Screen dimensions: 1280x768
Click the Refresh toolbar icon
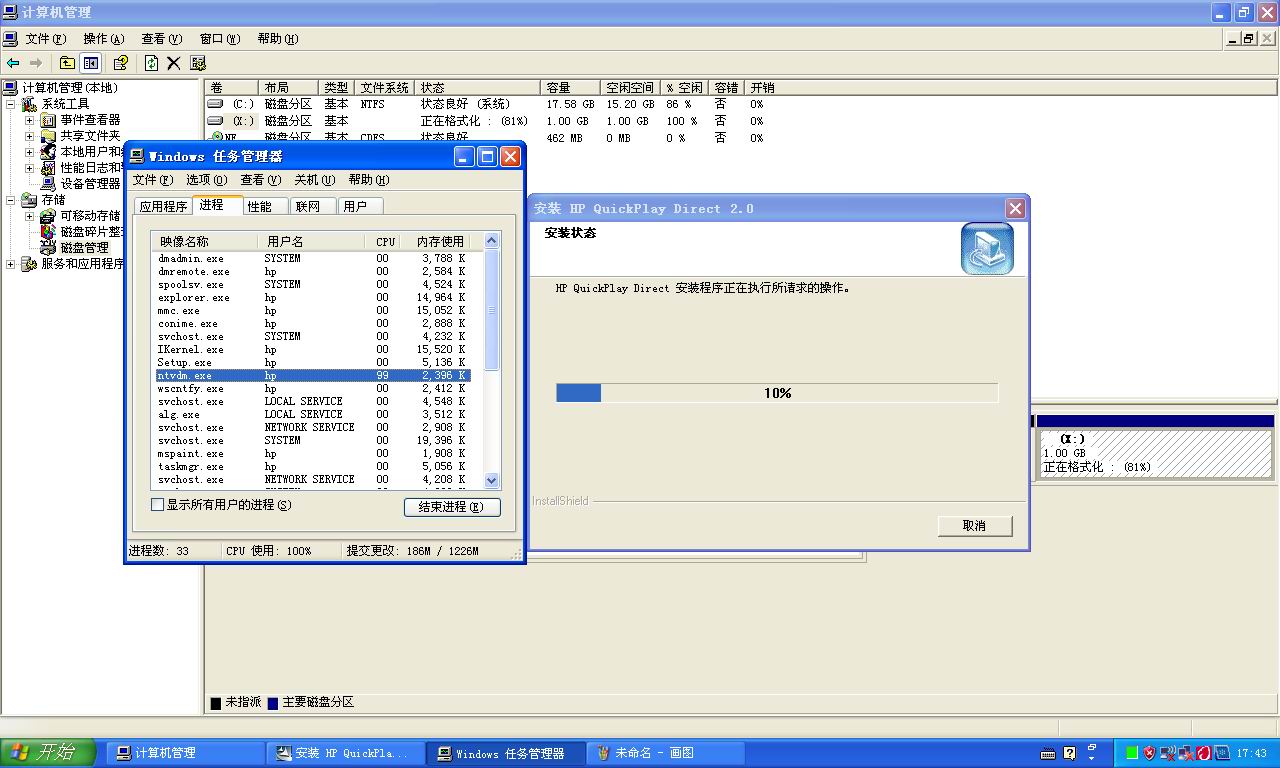[151, 63]
